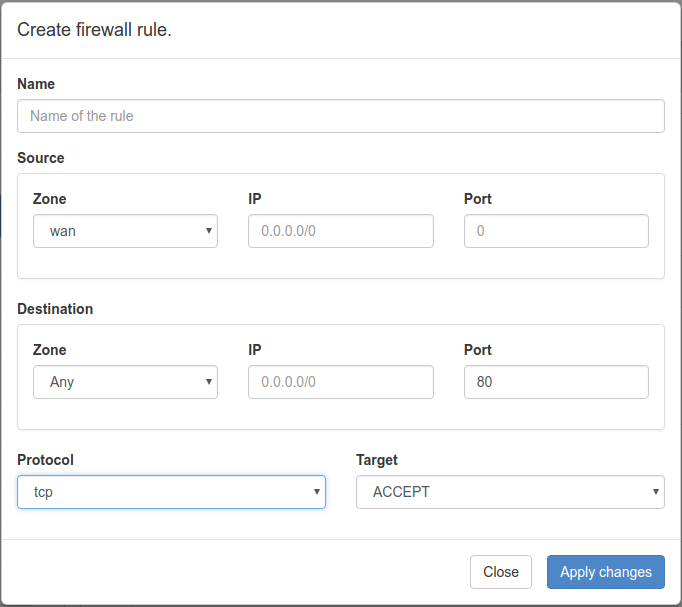This screenshot has width=682, height=607.
Task: Click the IP label in Destination section
Action: point(255,350)
